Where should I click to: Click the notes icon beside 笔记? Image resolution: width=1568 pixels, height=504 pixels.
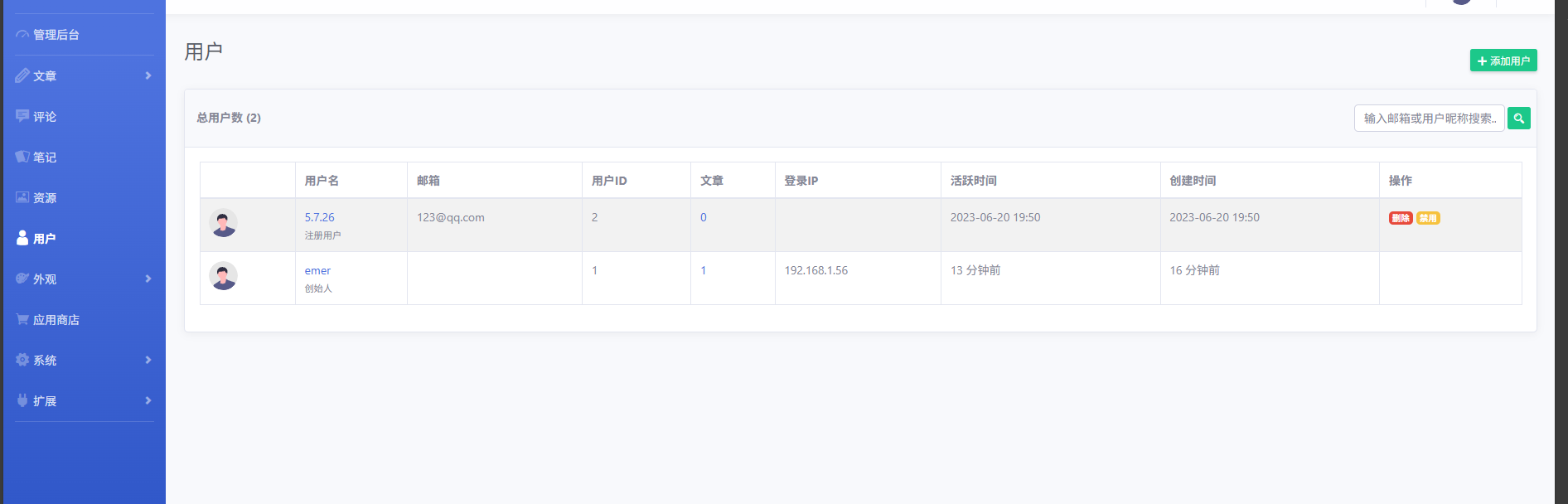[22, 157]
